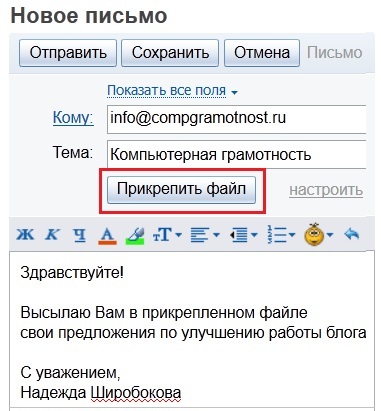
Task: Click the Прикрепить файл button
Action: click(181, 189)
